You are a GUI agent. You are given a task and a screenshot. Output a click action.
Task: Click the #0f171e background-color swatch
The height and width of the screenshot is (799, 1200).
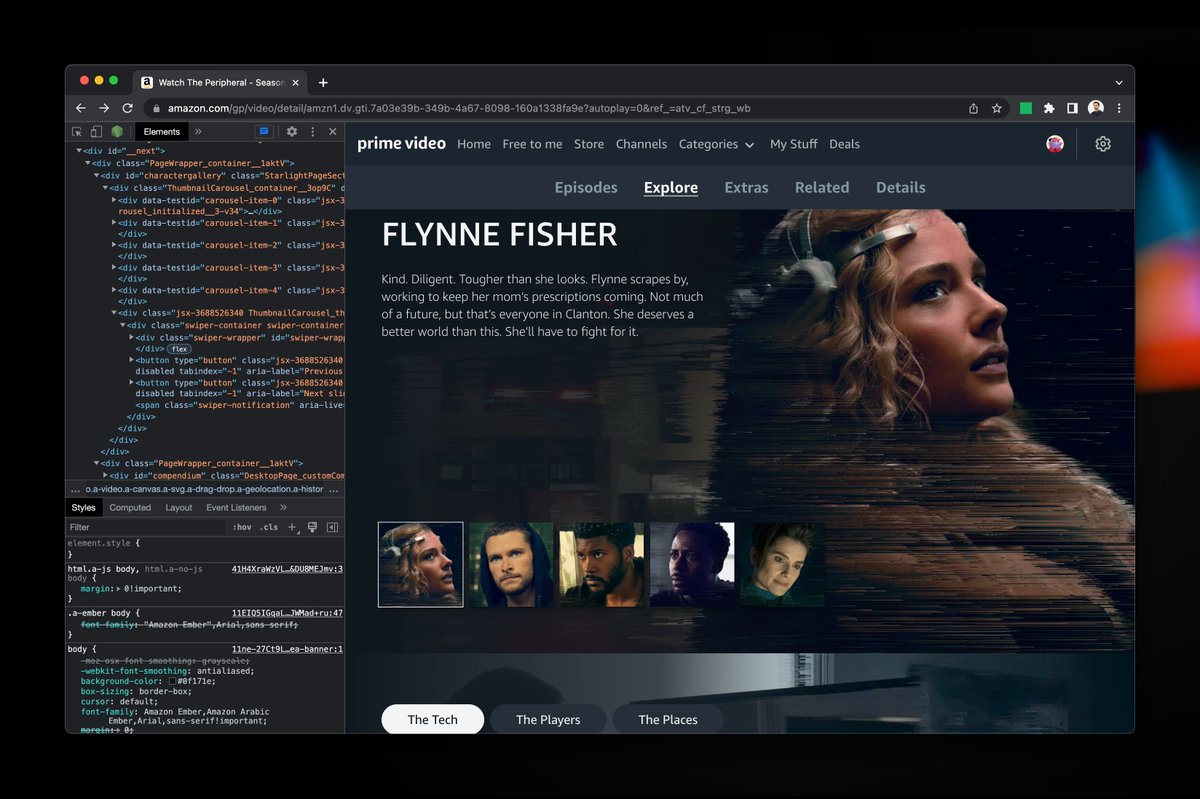click(173, 681)
